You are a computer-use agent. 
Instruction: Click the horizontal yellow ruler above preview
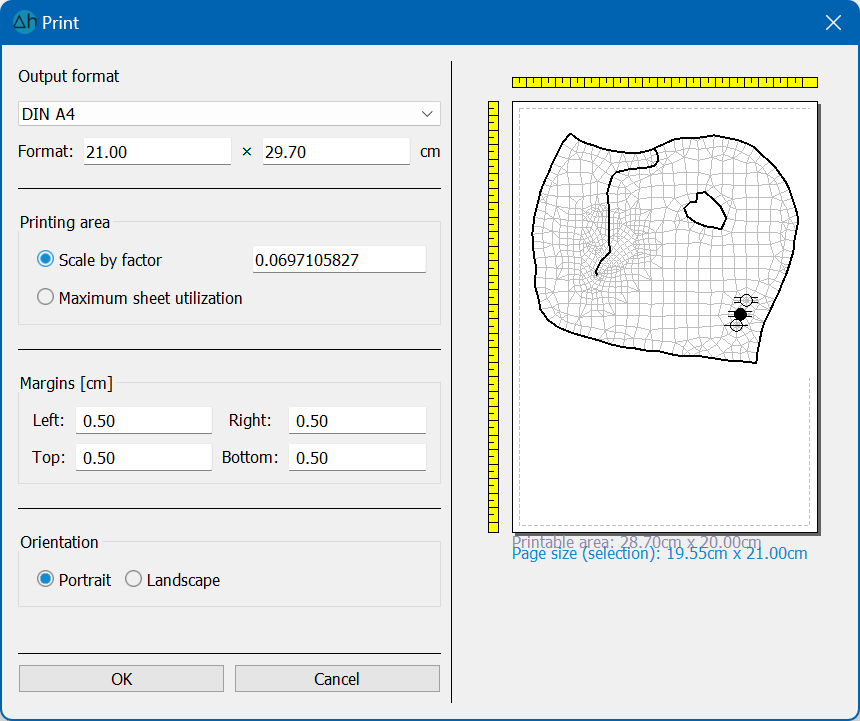coord(665,82)
